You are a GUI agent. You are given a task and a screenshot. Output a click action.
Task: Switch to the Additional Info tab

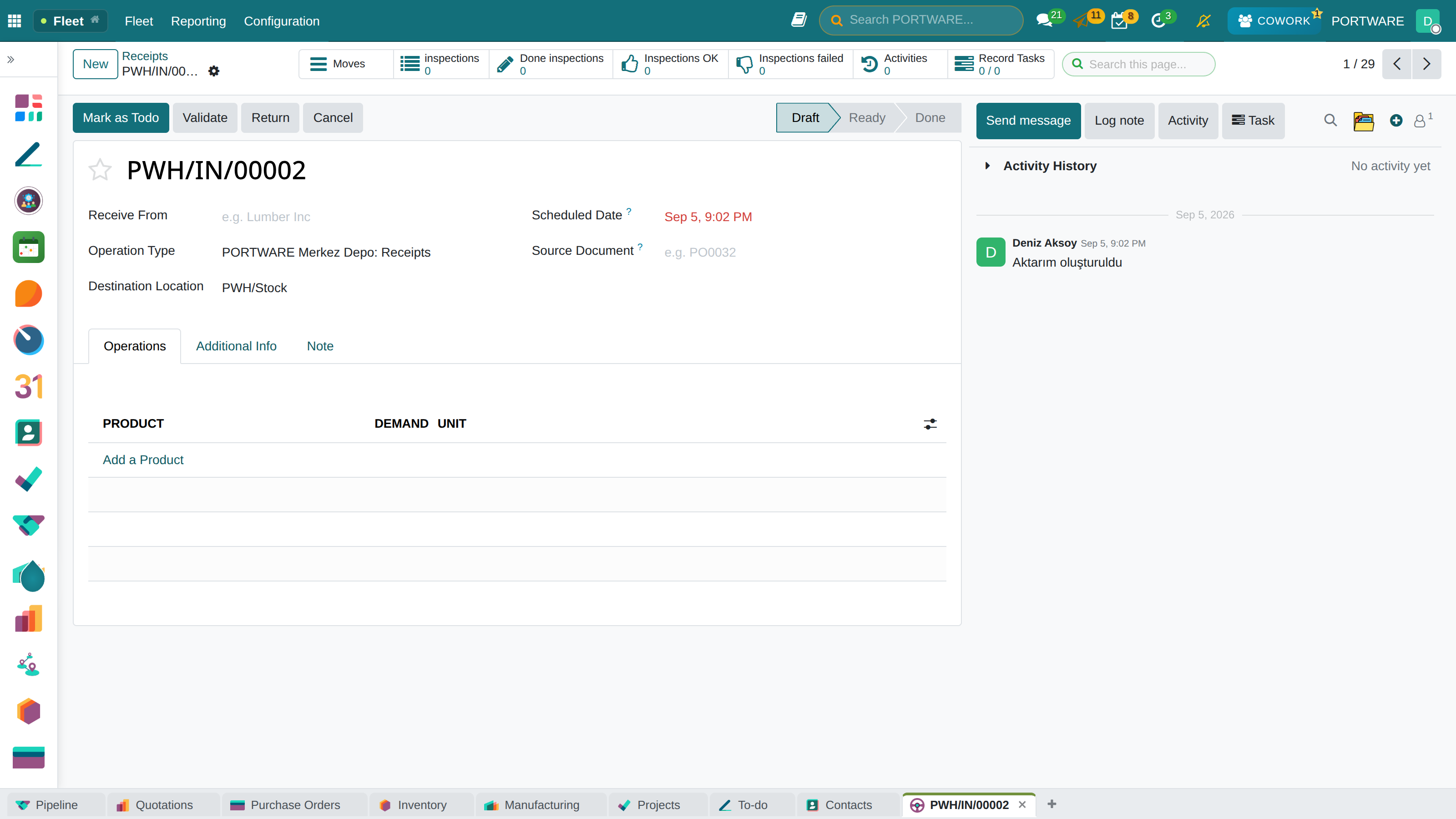236,346
